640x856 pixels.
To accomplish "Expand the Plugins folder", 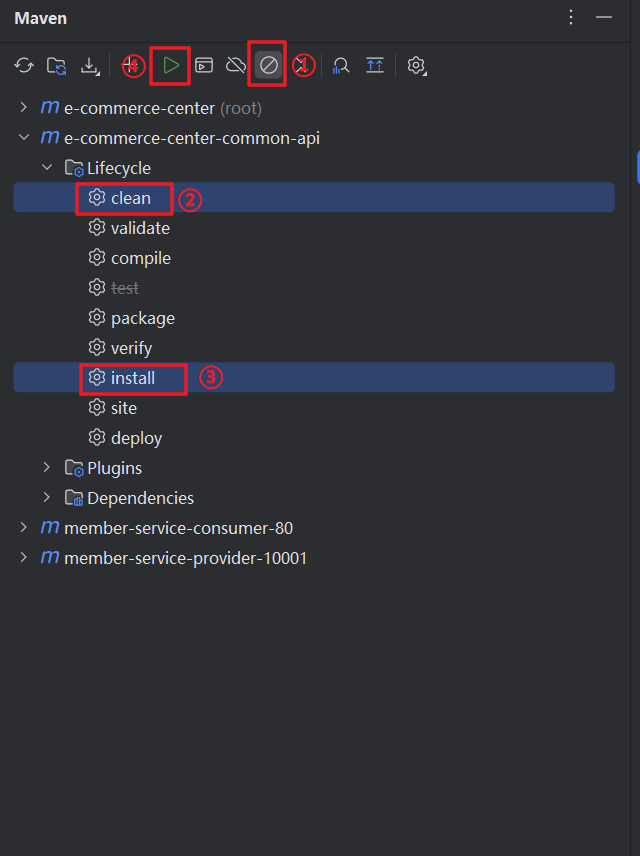I will pyautogui.click(x=47, y=468).
